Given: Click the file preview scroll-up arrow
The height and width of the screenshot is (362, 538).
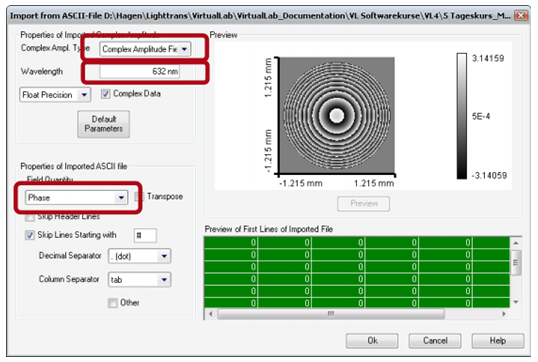Looking at the screenshot, I should 516,243.
